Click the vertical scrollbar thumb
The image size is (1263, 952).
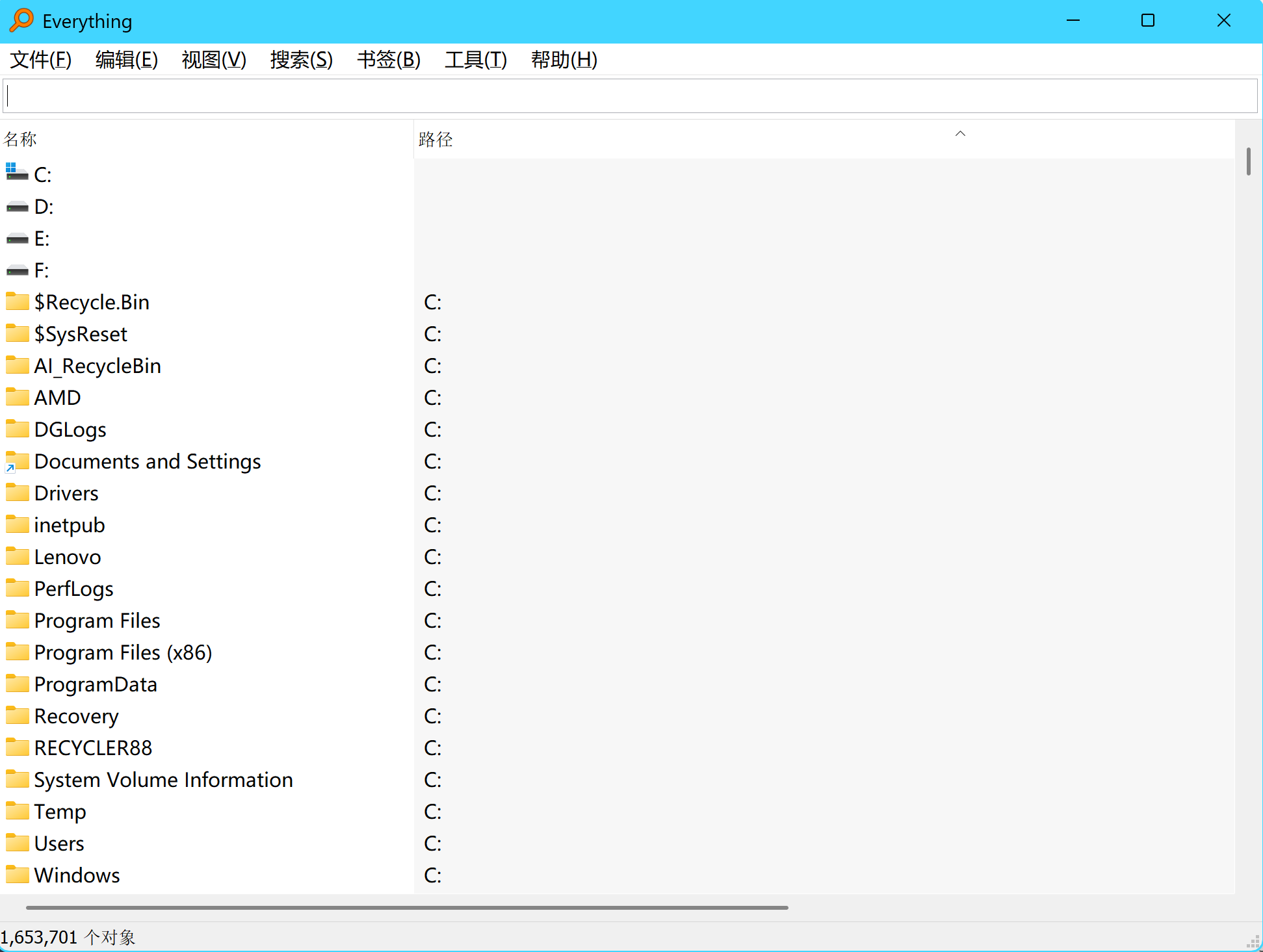pyautogui.click(x=1248, y=161)
